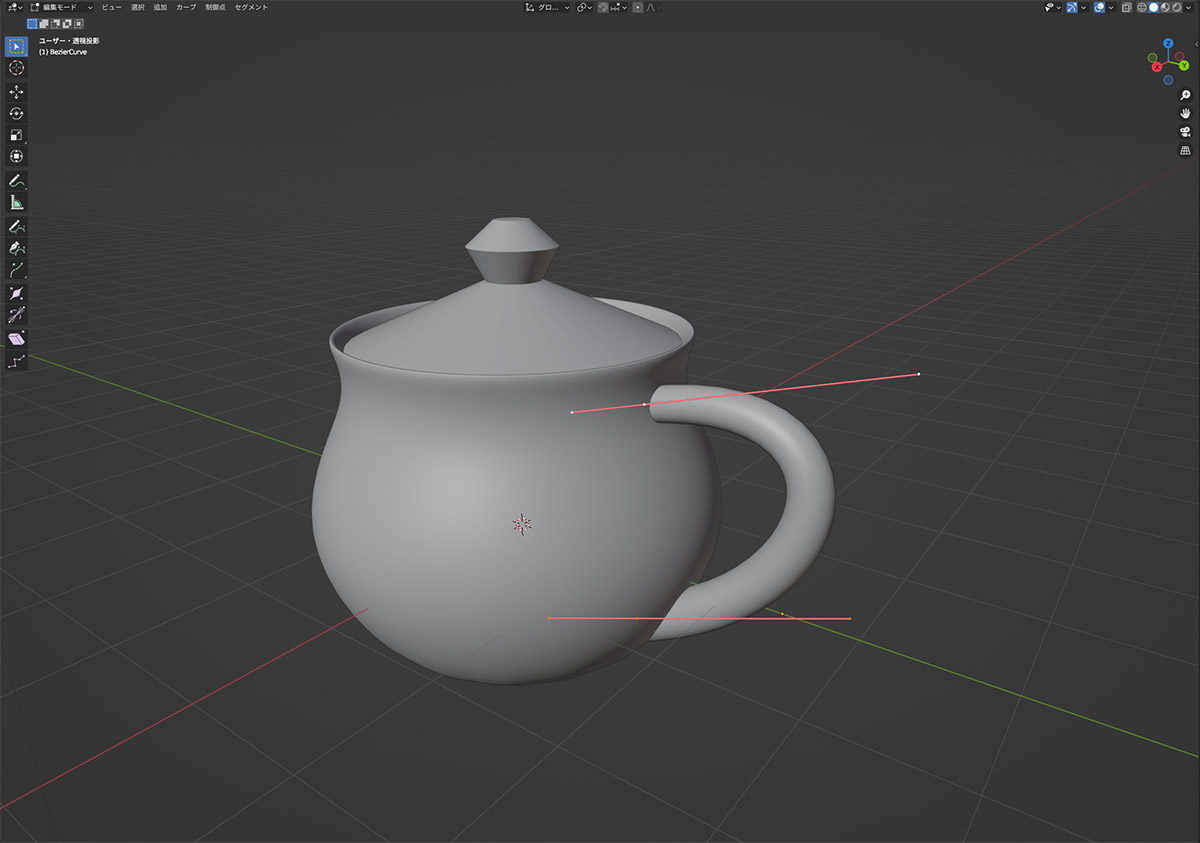Activate the Measure tool
Image resolution: width=1200 pixels, height=843 pixels.
tap(16, 203)
